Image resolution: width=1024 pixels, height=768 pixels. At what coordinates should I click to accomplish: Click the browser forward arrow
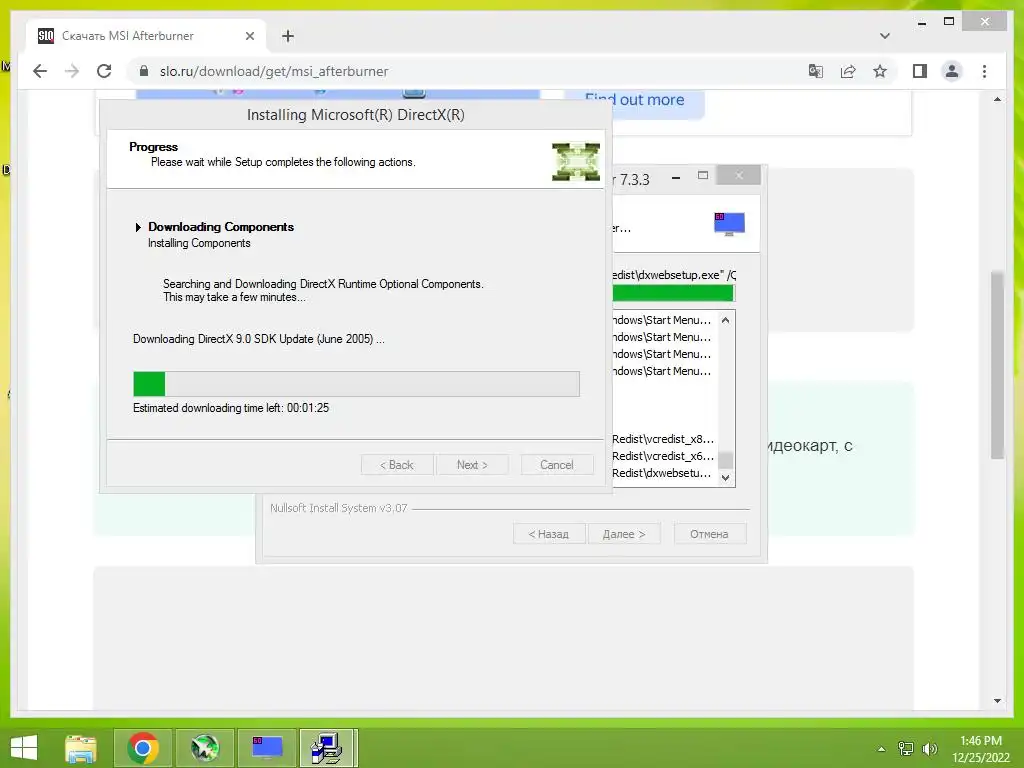point(72,71)
